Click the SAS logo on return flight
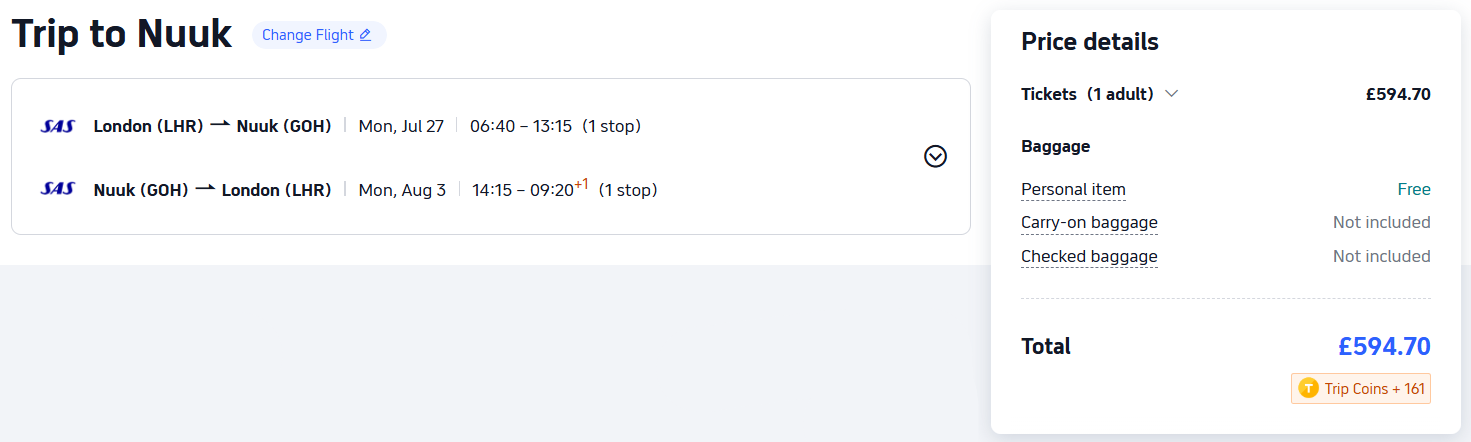1471x442 pixels. [x=58, y=189]
